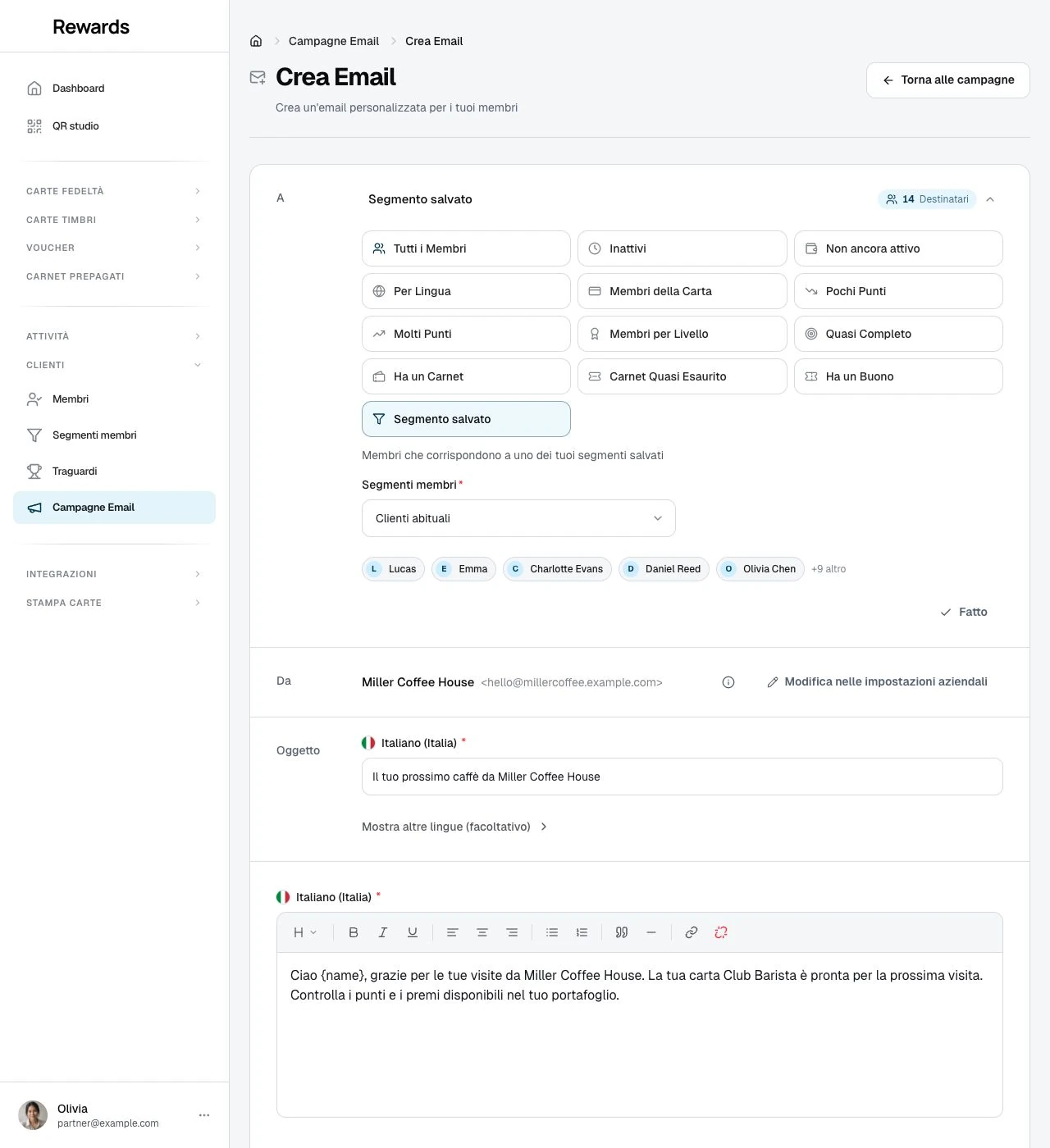Go to home via the breadcrumb house icon

pos(256,41)
